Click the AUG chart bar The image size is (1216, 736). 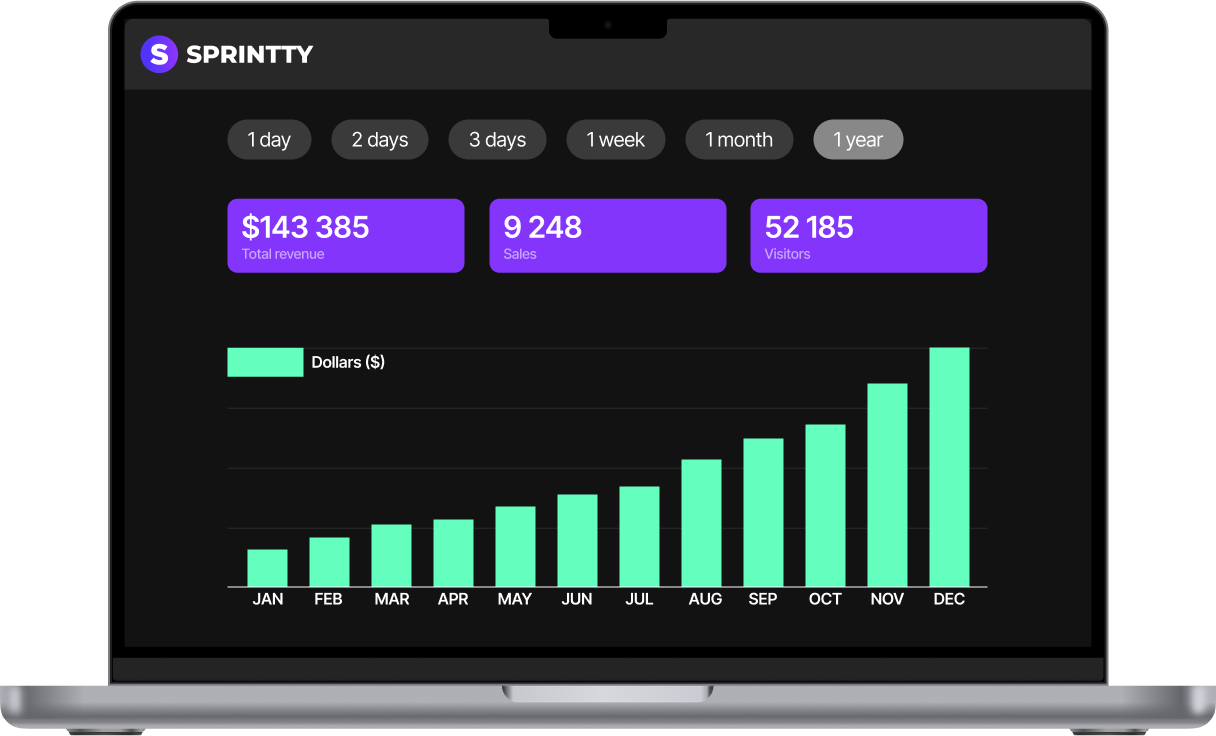click(x=701, y=523)
